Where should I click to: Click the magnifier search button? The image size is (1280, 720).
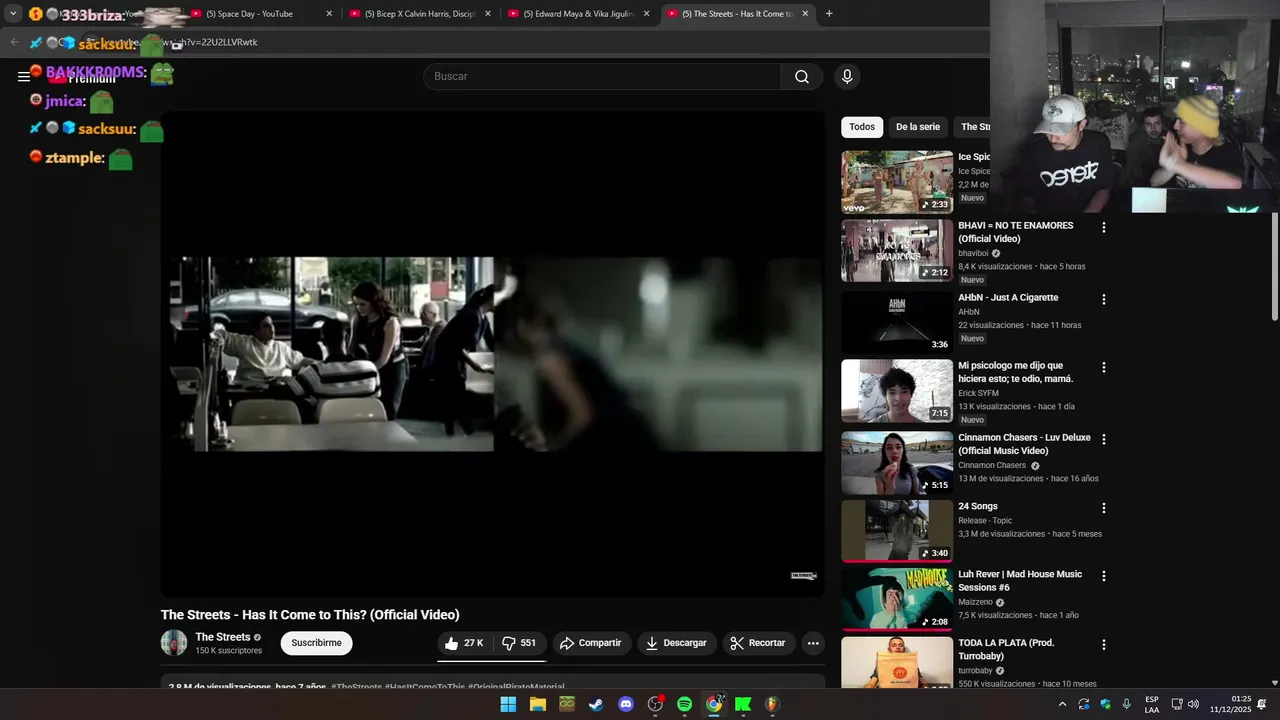click(802, 77)
